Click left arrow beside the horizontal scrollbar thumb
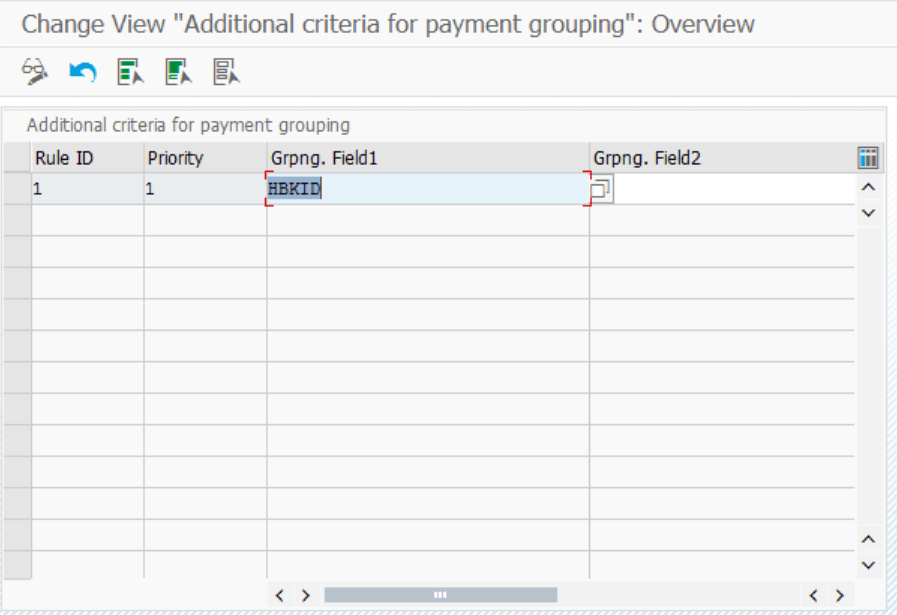Screen dimensions: 897x615 (280, 596)
